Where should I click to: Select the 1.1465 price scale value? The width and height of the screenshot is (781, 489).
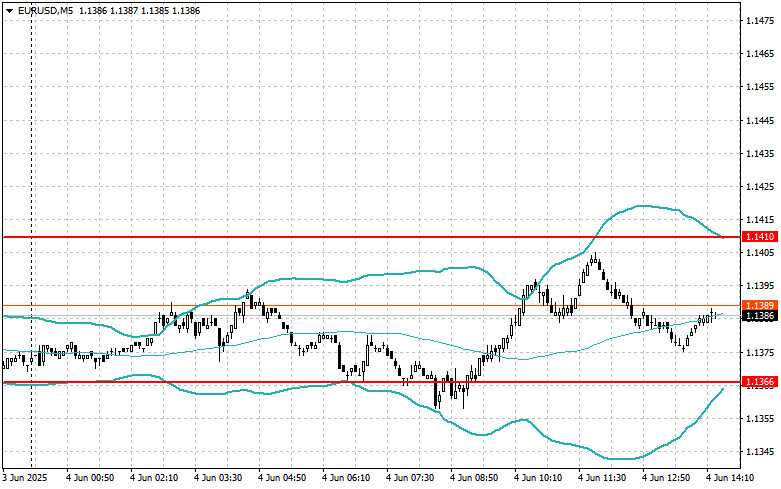[760, 53]
